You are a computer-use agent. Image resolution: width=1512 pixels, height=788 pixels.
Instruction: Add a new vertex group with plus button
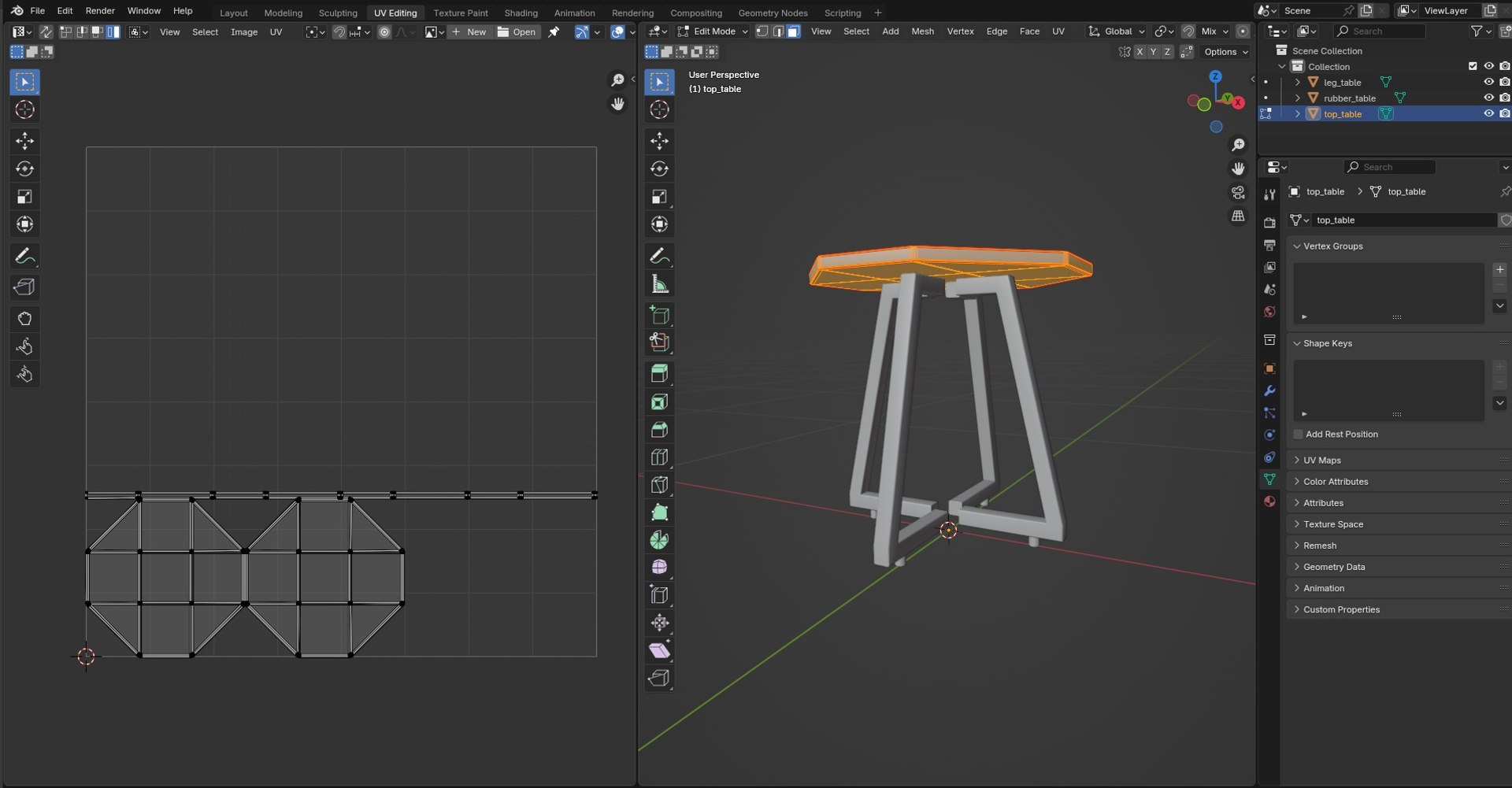click(x=1499, y=269)
